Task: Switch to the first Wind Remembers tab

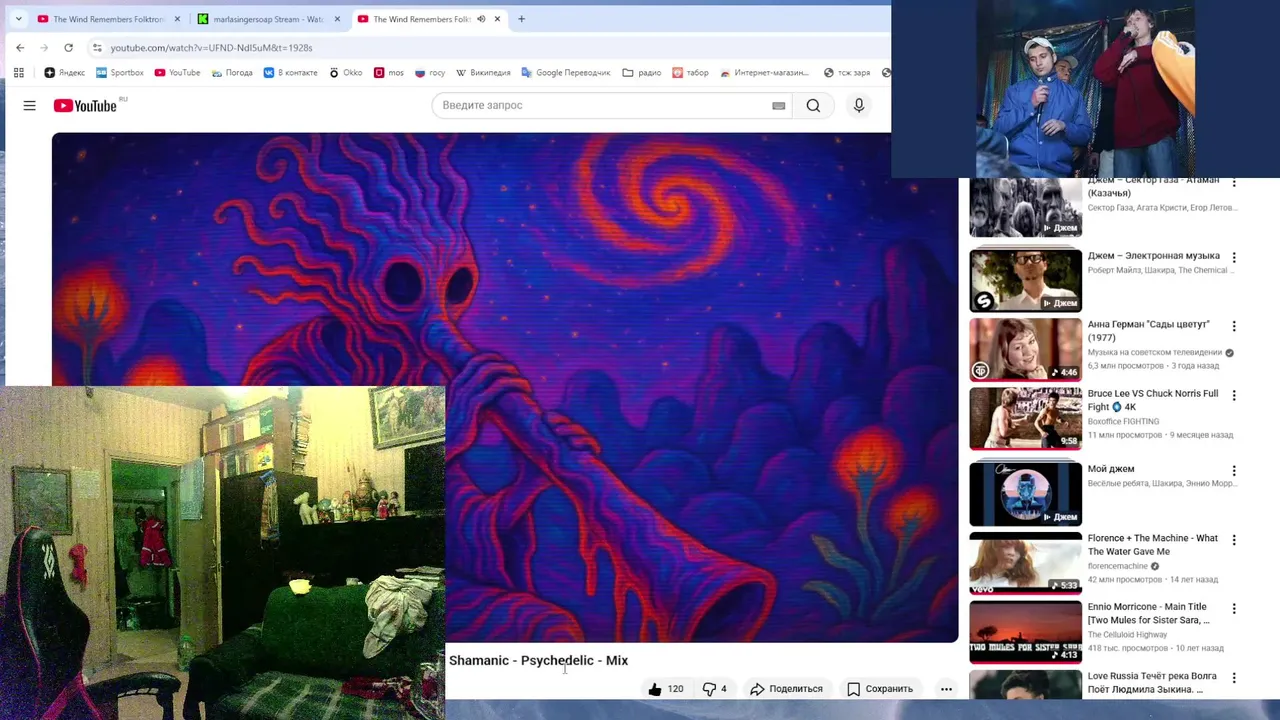Action: (109, 19)
